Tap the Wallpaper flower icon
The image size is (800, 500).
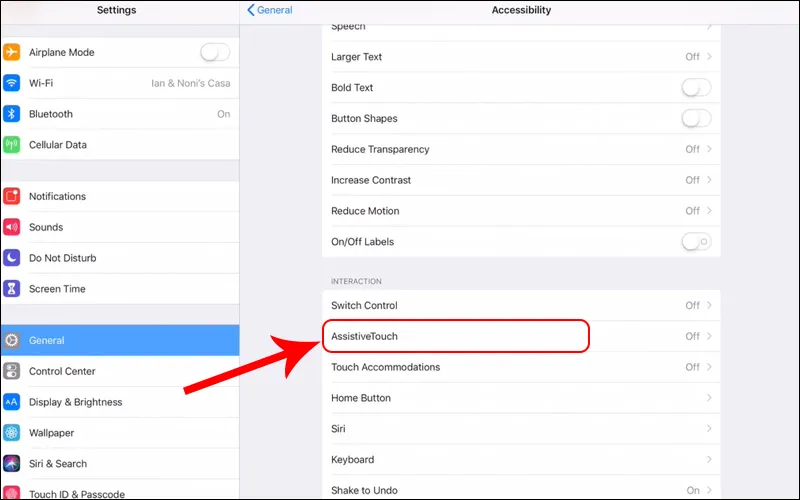click(11, 433)
